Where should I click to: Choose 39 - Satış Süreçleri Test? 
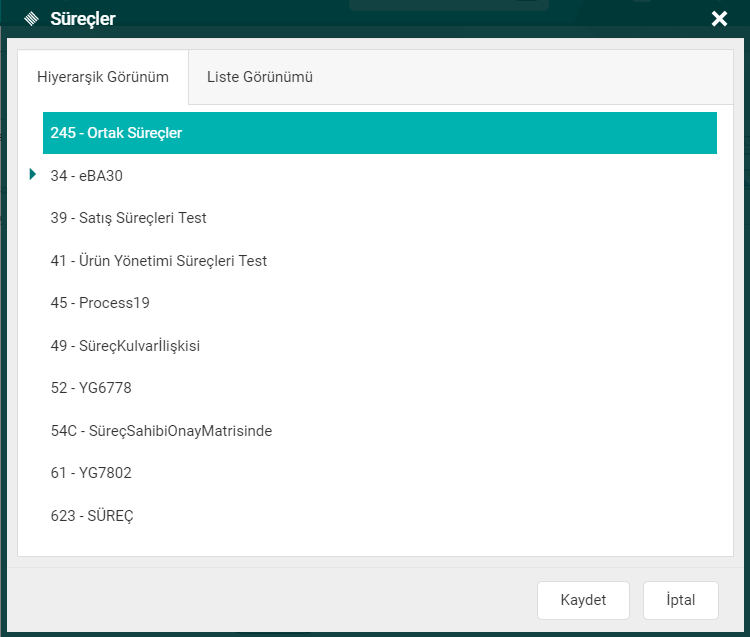tap(128, 218)
